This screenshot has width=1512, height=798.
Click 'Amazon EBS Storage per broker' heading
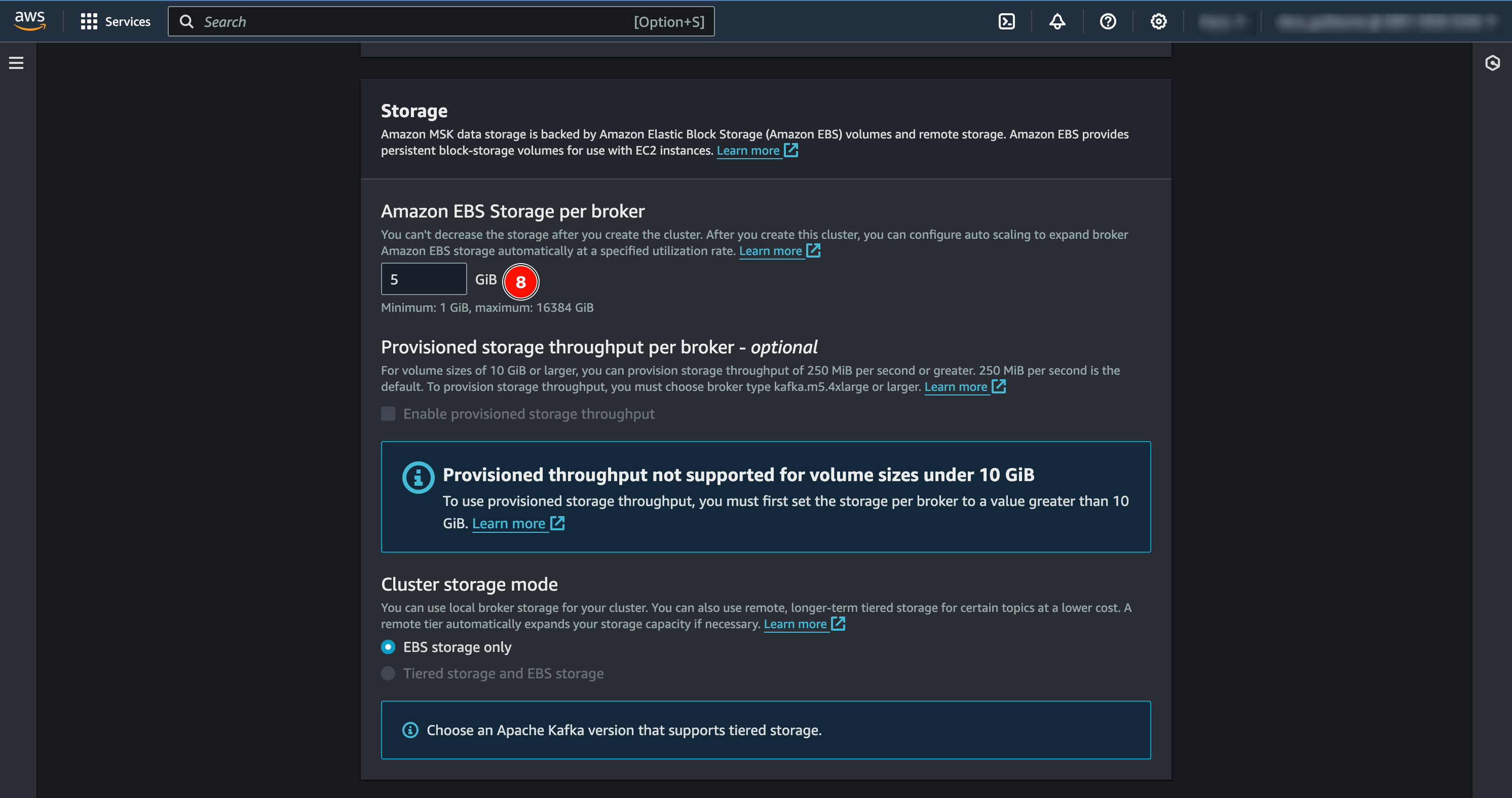(x=512, y=211)
